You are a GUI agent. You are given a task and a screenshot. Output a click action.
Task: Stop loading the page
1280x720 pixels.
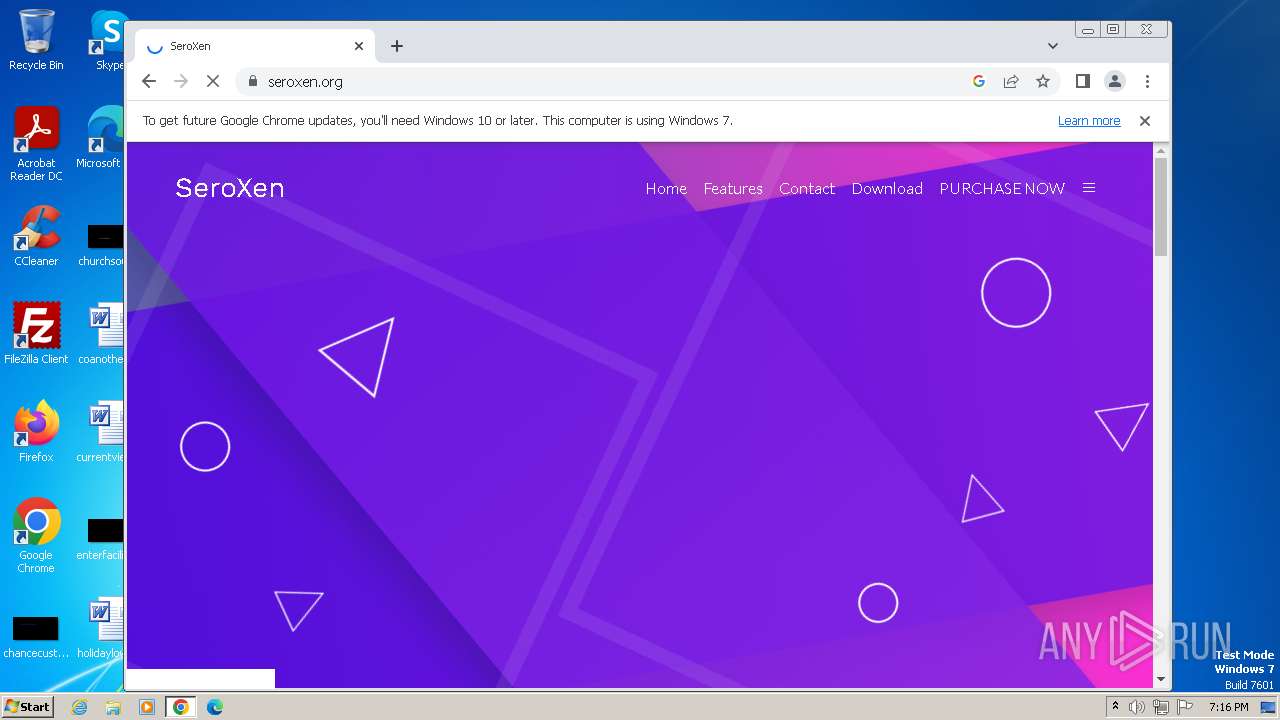click(213, 82)
